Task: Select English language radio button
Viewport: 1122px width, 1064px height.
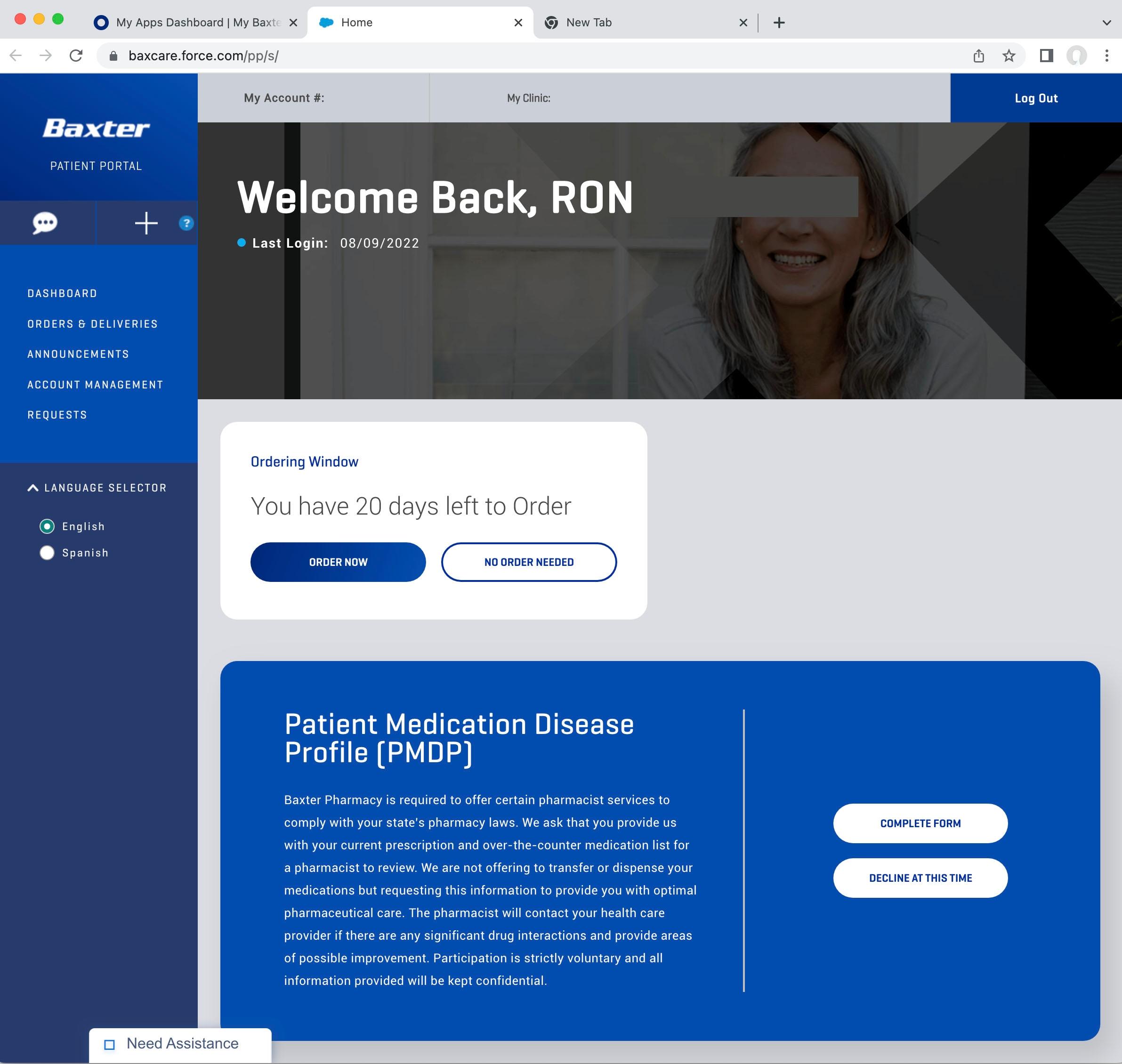Action: point(47,526)
